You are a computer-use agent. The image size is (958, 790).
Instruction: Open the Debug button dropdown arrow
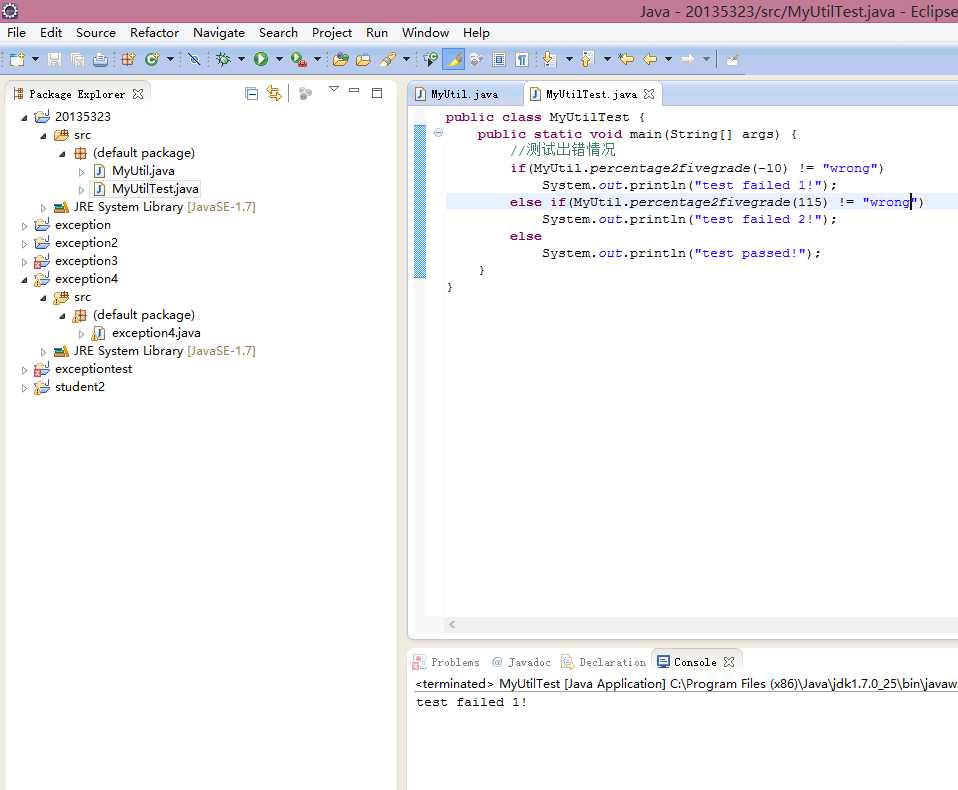(x=241, y=59)
